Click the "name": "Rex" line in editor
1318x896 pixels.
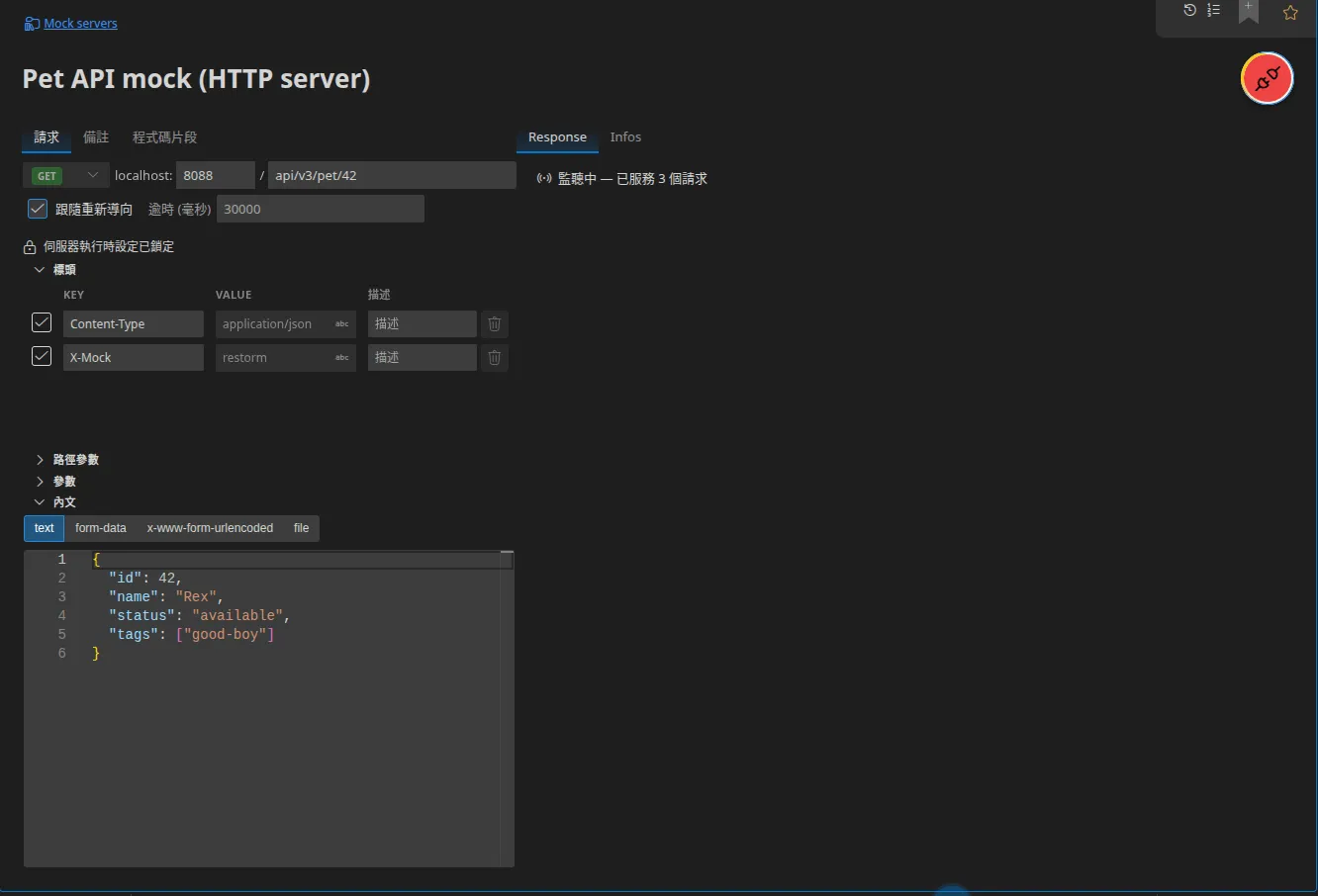pyautogui.click(x=165, y=596)
